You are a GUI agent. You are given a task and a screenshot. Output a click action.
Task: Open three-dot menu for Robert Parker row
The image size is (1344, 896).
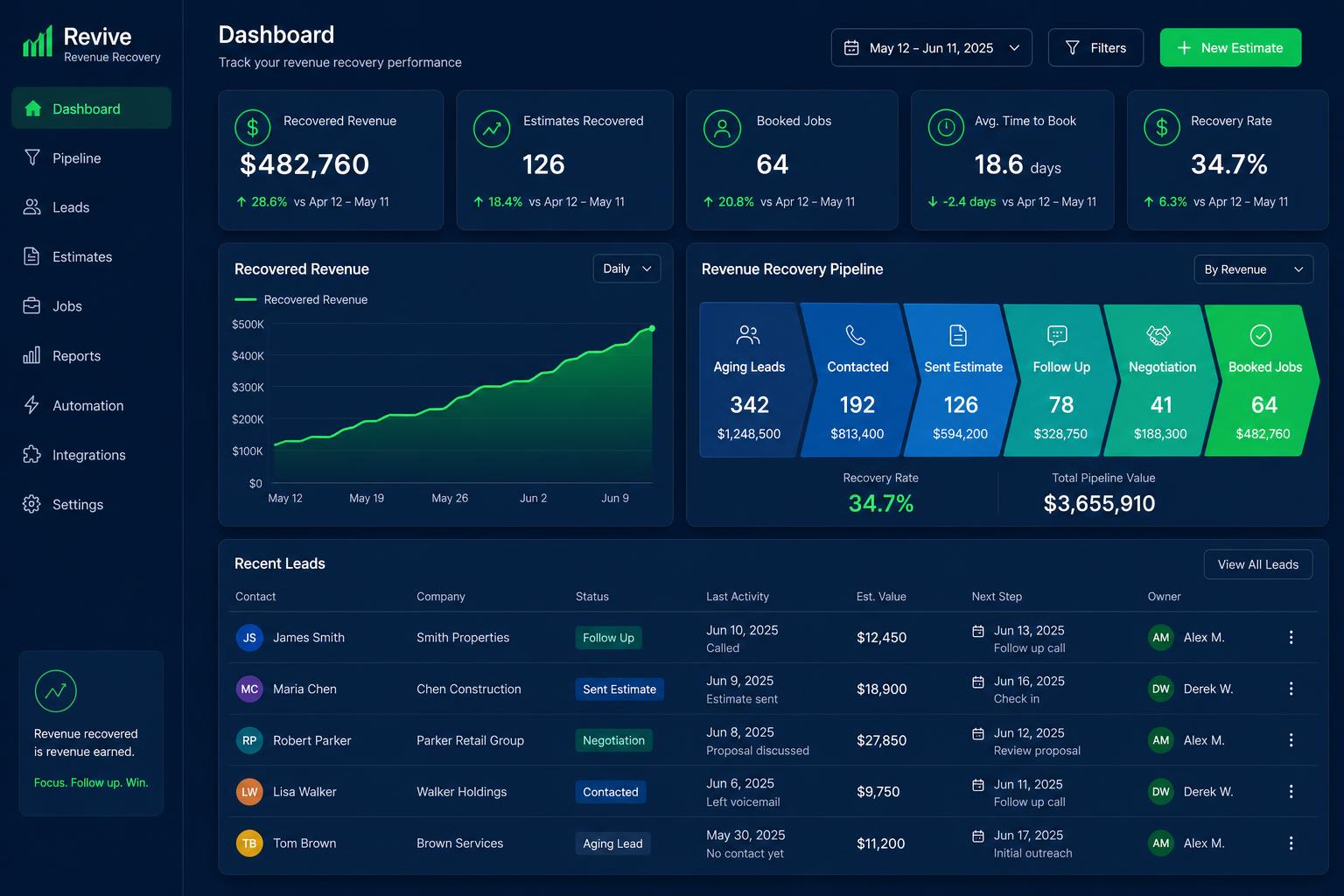(x=1291, y=740)
